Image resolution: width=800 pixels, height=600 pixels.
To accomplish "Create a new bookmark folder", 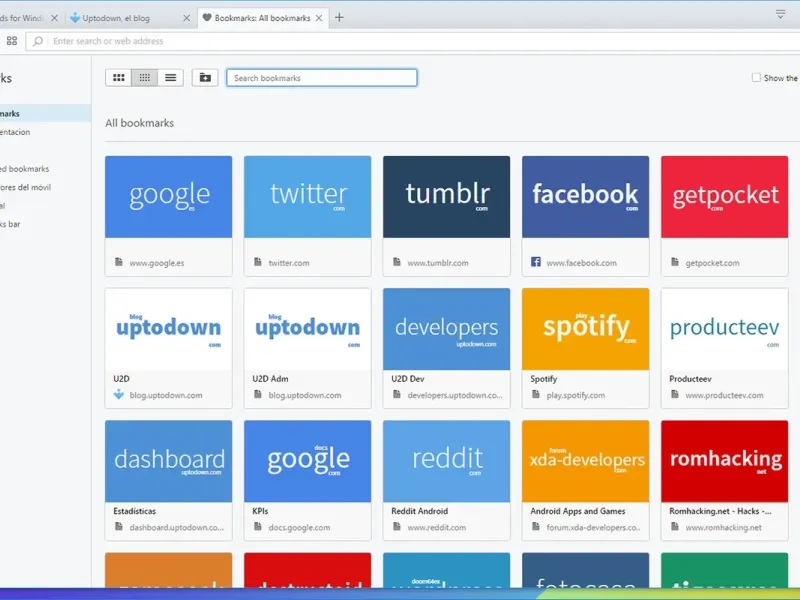I will (205, 78).
